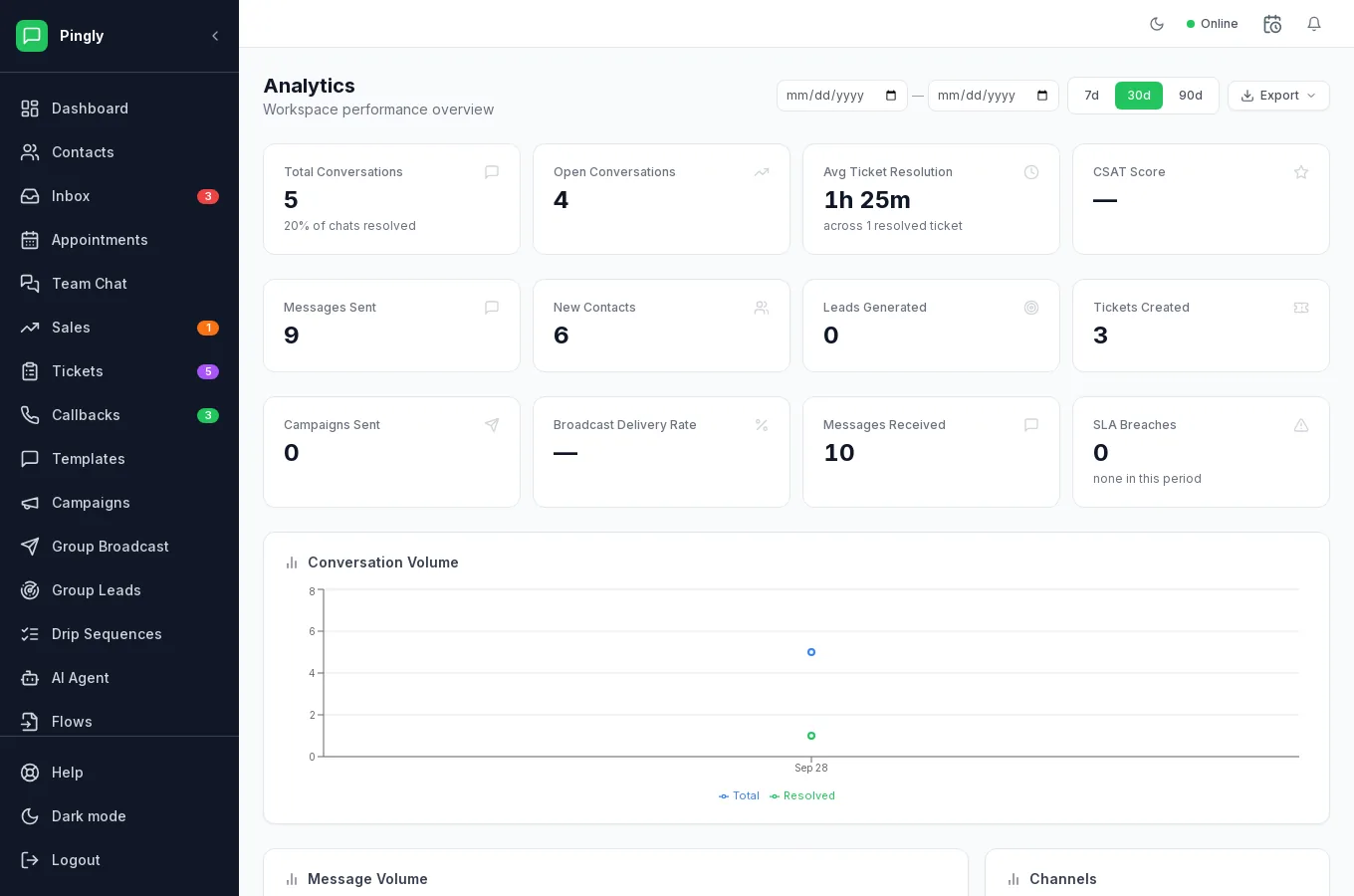Click the Broadcast Delivery Rate percent icon
This screenshot has height=896, width=1354.
(762, 425)
